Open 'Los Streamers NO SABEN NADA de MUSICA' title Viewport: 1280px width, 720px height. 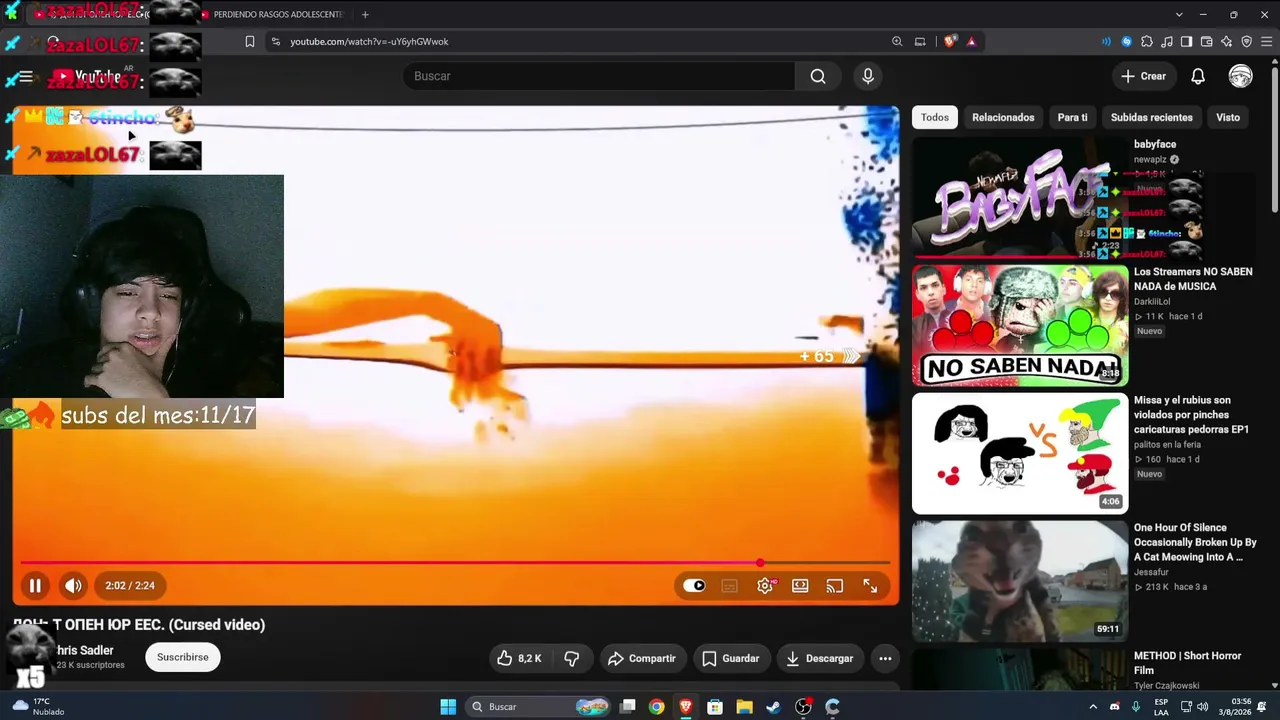click(1193, 279)
